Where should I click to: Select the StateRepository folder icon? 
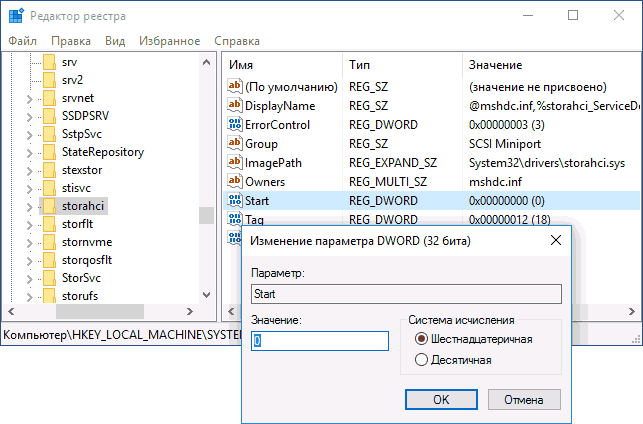pyautogui.click(x=49, y=152)
